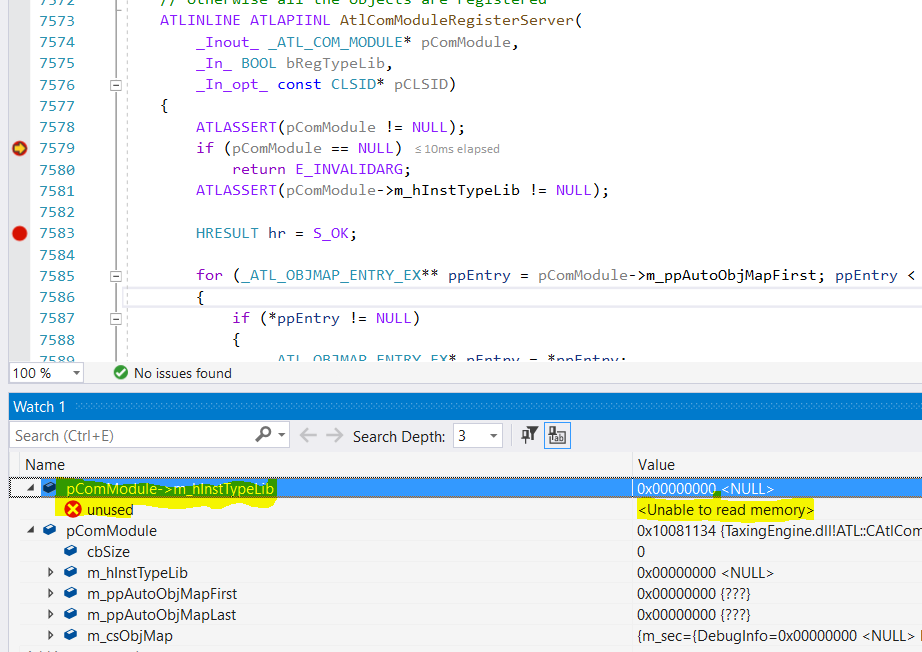The height and width of the screenshot is (652, 922).
Task: Open the search options dropdown arrow
Action: pyautogui.click(x=282, y=435)
